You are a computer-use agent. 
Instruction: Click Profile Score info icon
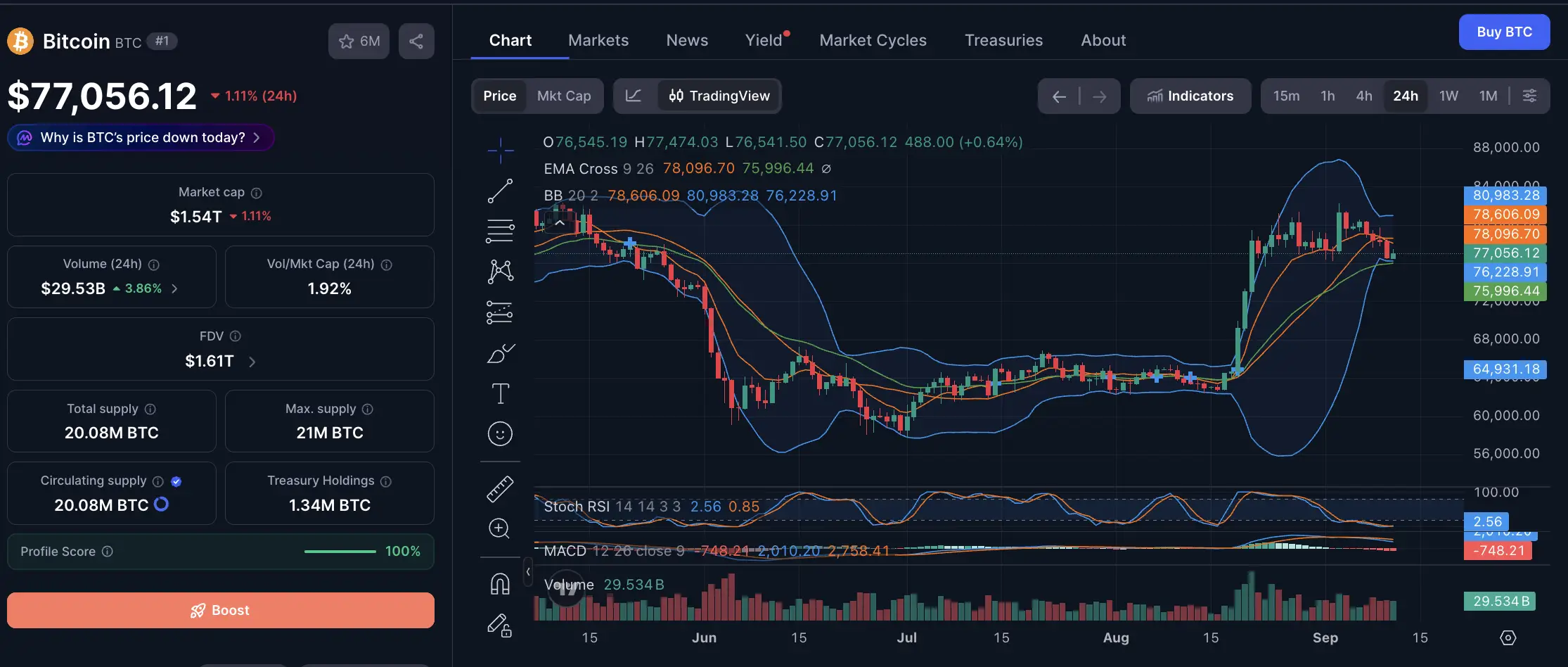(108, 552)
